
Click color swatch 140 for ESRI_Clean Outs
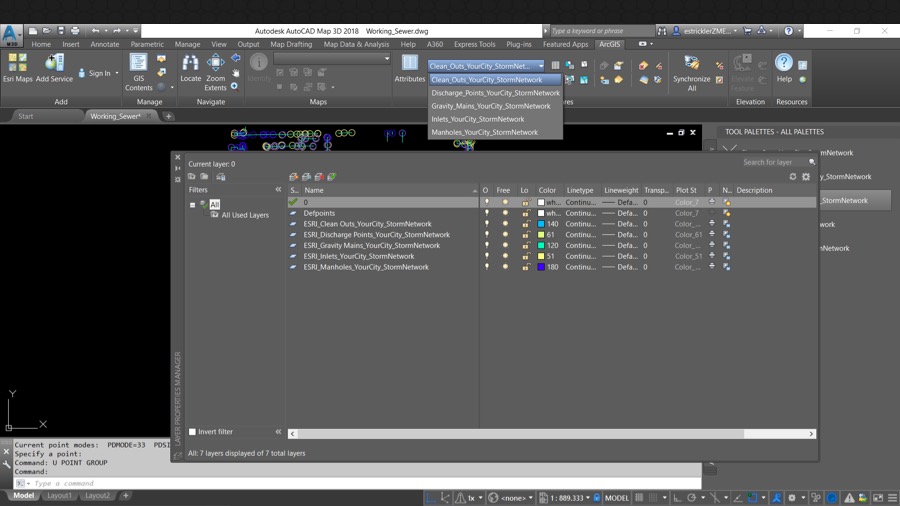pyautogui.click(x=541, y=224)
